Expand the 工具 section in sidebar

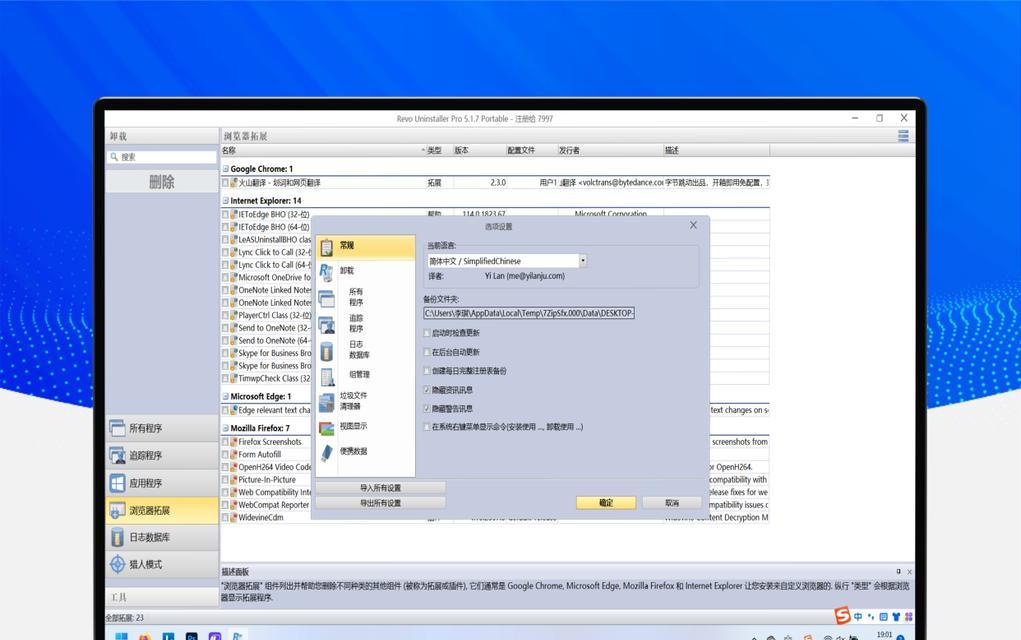click(161, 597)
